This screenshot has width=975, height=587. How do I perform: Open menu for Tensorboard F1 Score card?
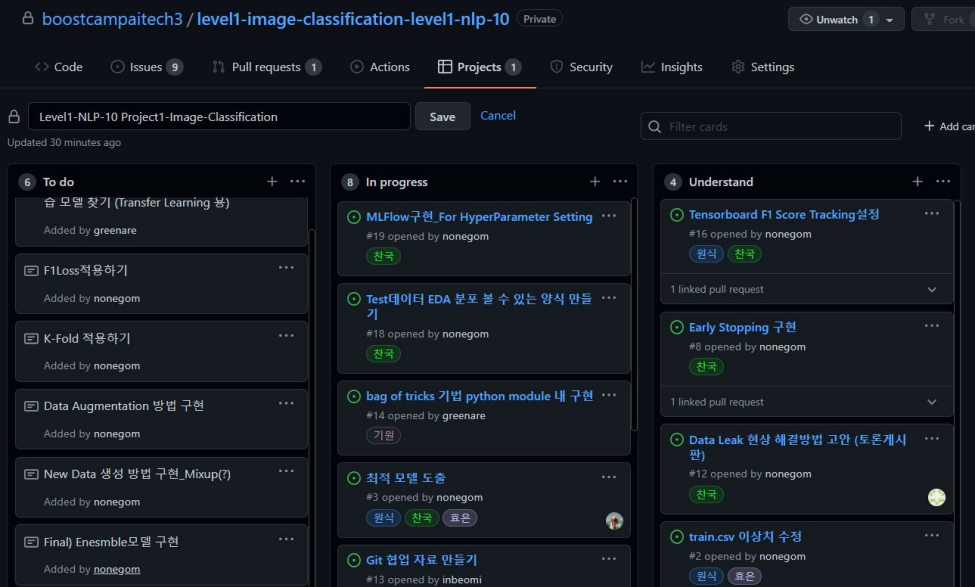click(931, 213)
